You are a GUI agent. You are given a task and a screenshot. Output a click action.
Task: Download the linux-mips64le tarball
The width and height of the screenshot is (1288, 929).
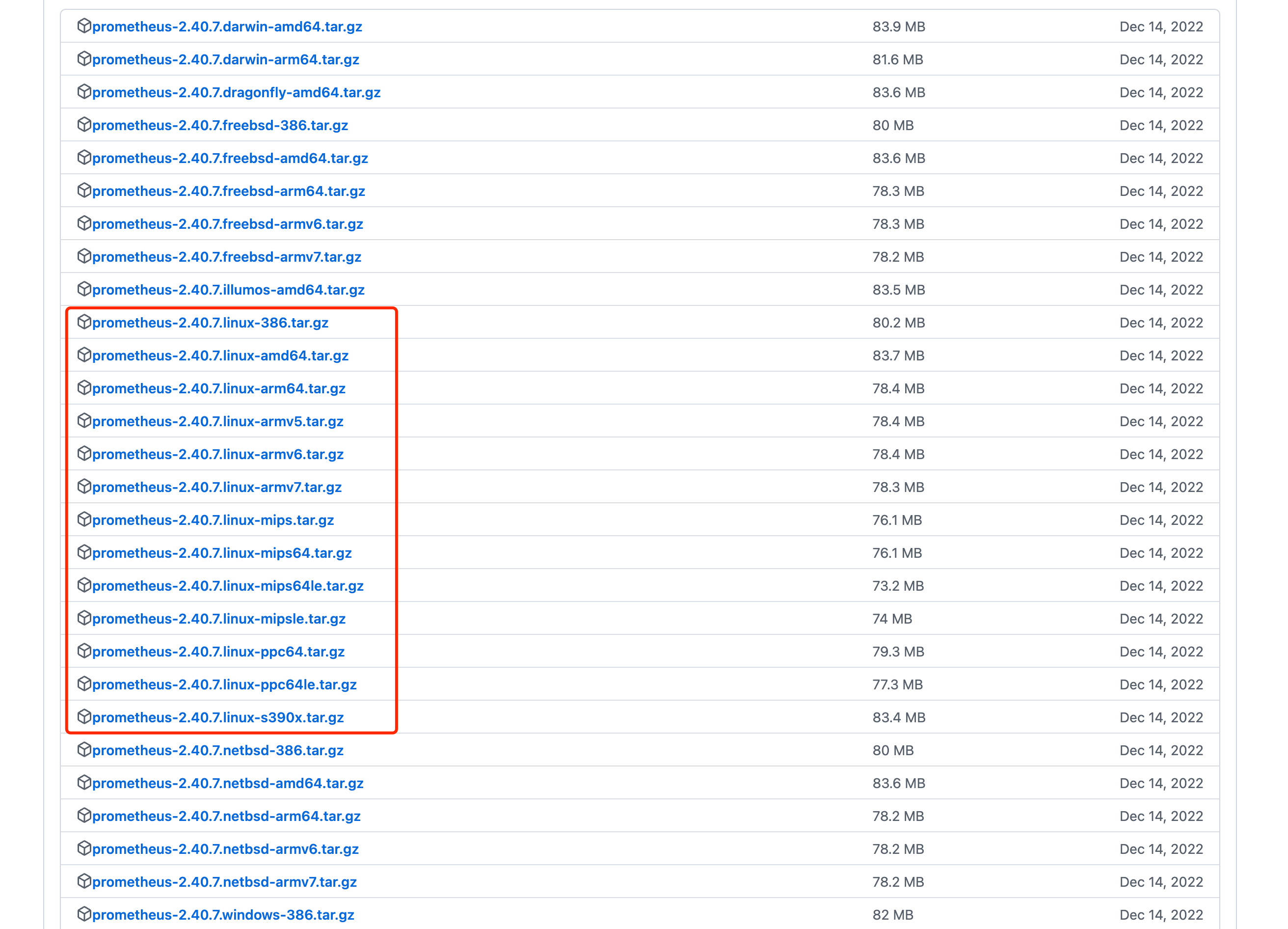pyautogui.click(x=228, y=586)
